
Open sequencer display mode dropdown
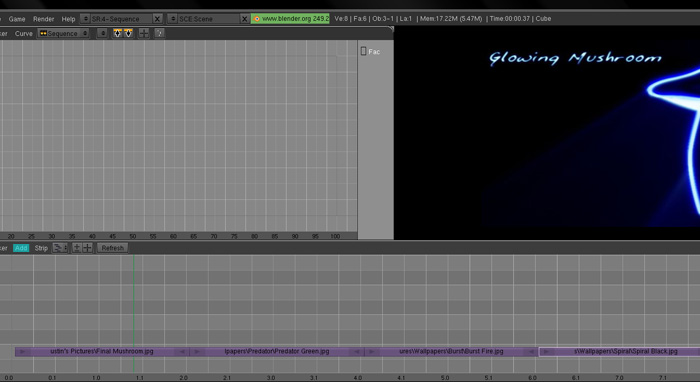60,248
